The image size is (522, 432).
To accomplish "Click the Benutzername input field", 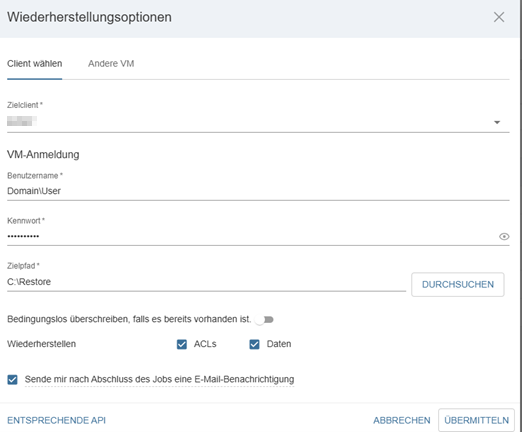I will click(258, 191).
